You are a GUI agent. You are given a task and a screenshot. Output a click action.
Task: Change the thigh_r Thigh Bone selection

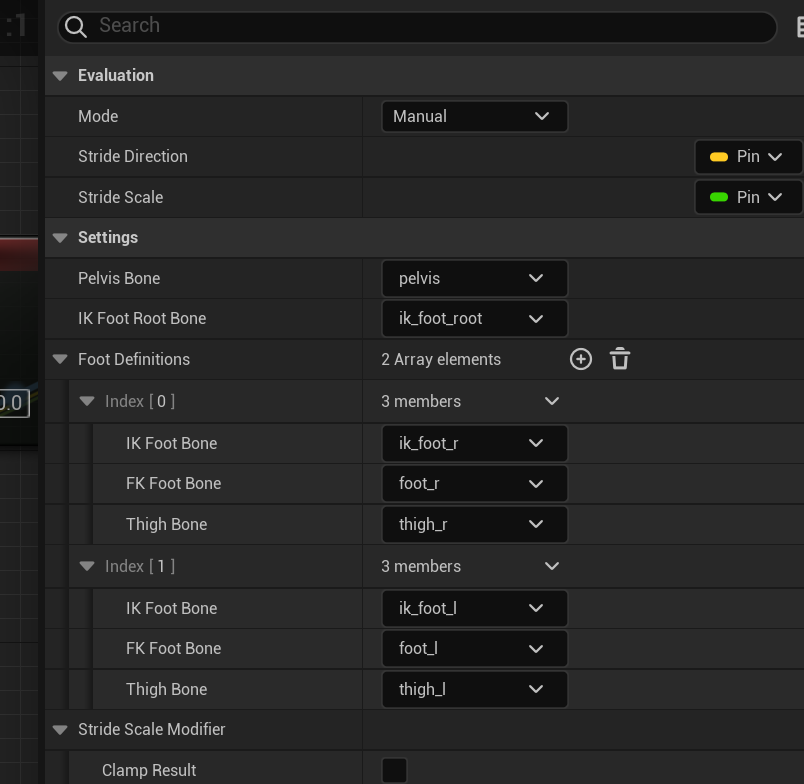click(x=474, y=524)
